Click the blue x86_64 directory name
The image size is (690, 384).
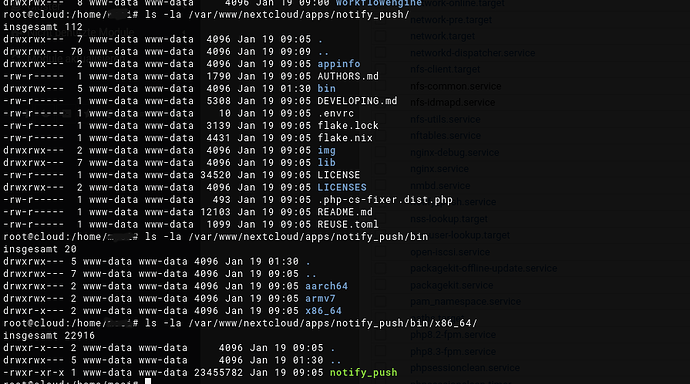[x=323, y=311]
